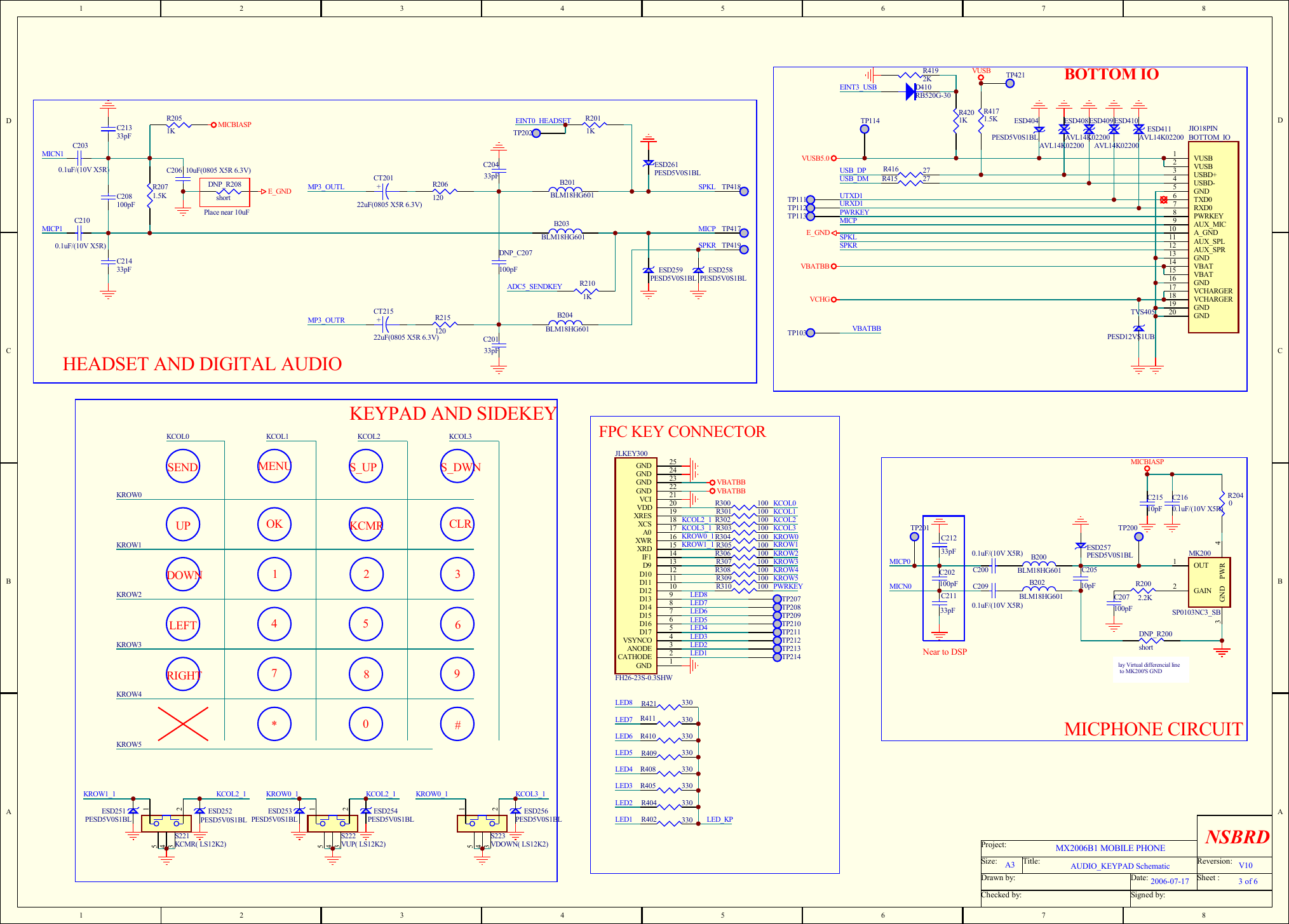The height and width of the screenshot is (924, 1289).
Task: Switch to the HEADSET AND DIGITAL AUDIO section
Action: click(x=202, y=364)
